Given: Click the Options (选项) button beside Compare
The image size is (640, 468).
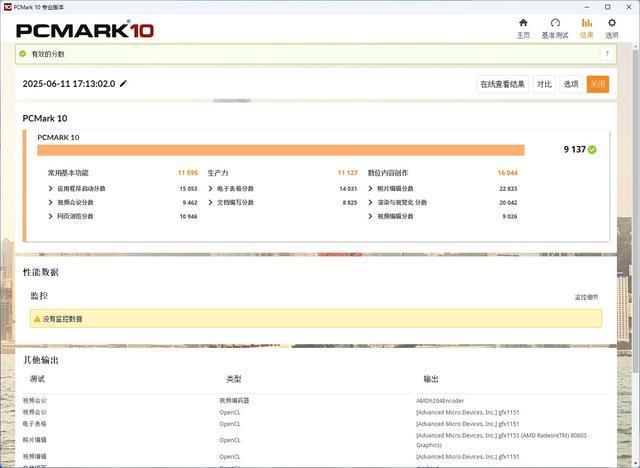Looking at the screenshot, I should coord(571,84).
